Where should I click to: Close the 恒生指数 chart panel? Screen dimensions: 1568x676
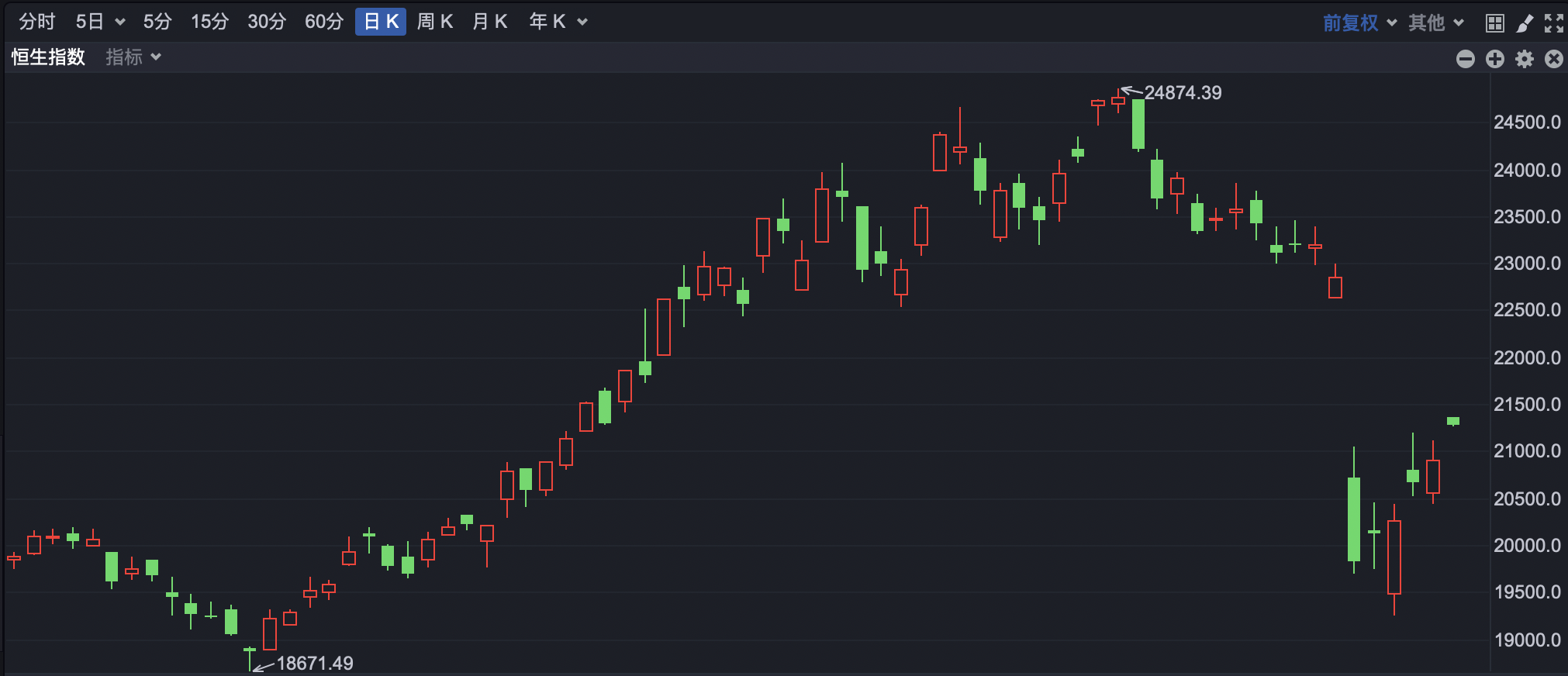(1553, 59)
